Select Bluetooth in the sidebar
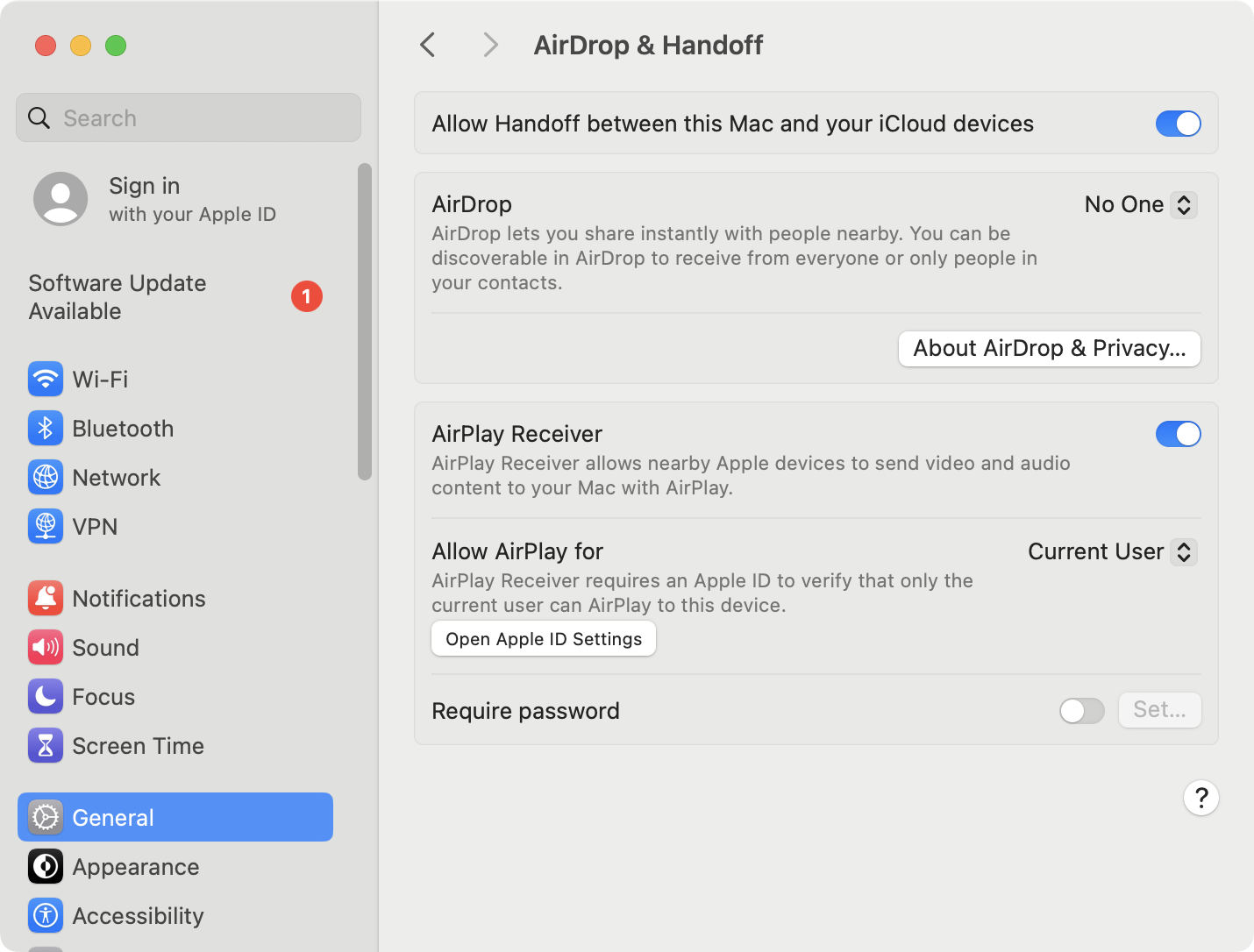Viewport: 1254px width, 952px height. 175,429
